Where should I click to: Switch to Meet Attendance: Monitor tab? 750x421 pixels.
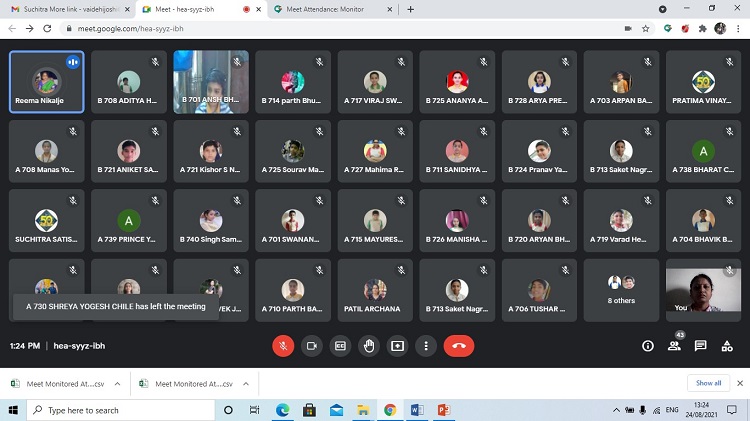(x=328, y=9)
